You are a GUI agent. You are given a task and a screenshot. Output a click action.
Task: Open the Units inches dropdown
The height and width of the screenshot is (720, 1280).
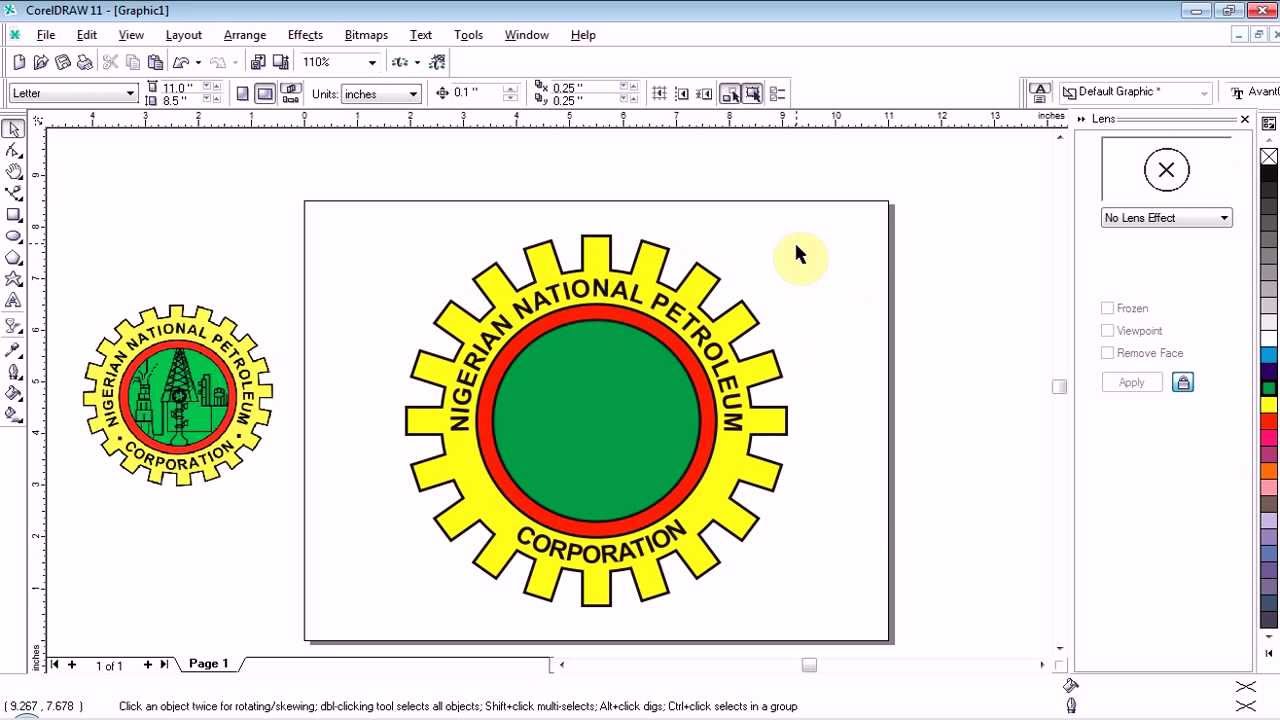tap(413, 94)
